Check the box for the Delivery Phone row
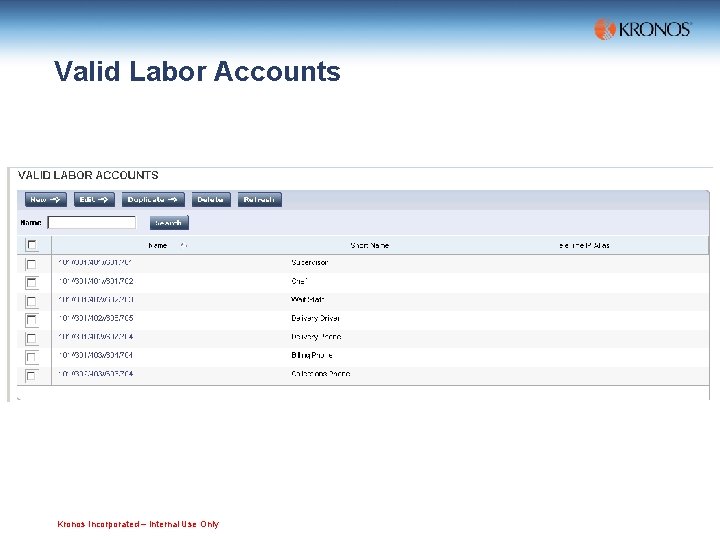The height and width of the screenshot is (540, 720). (x=31, y=338)
